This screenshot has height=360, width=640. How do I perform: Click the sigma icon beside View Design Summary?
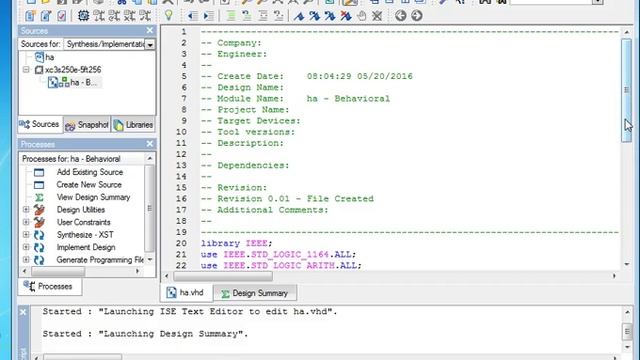tap(39, 198)
